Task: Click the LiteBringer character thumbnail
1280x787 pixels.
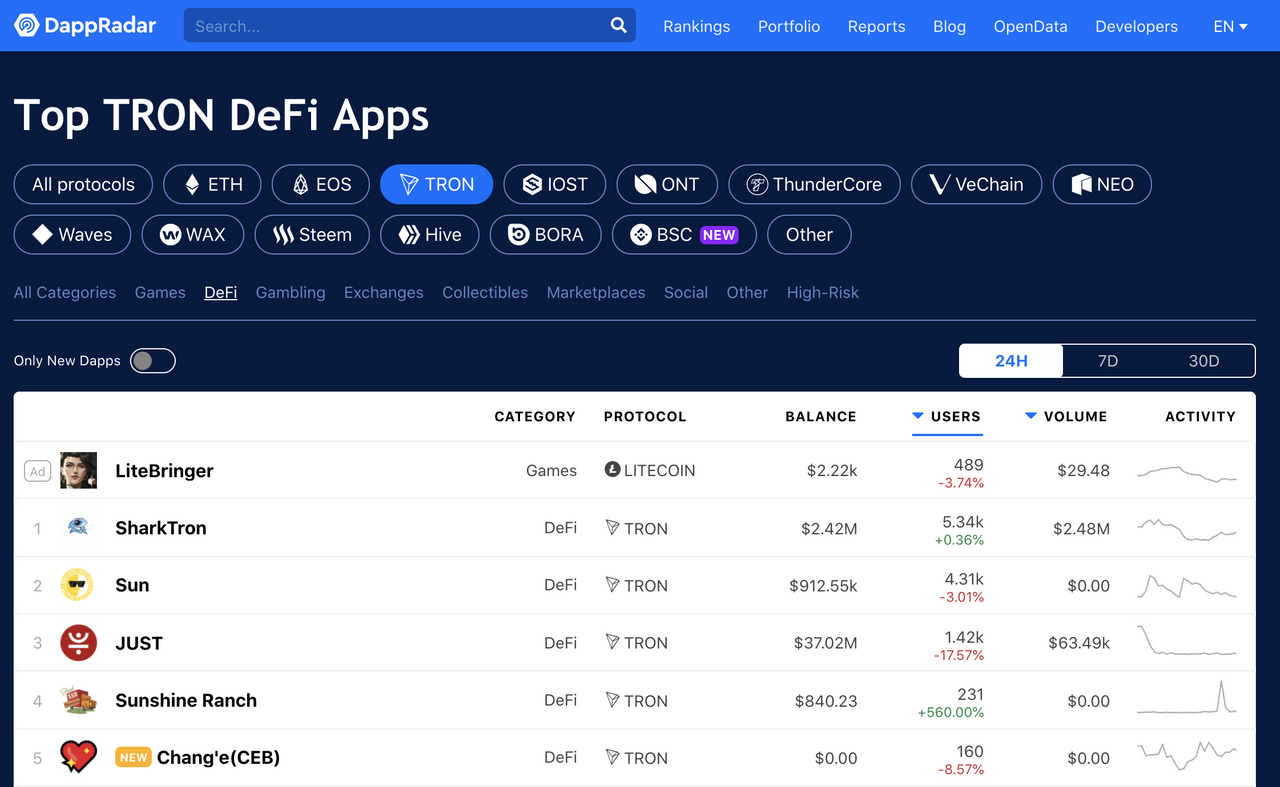Action: pyautogui.click(x=78, y=470)
